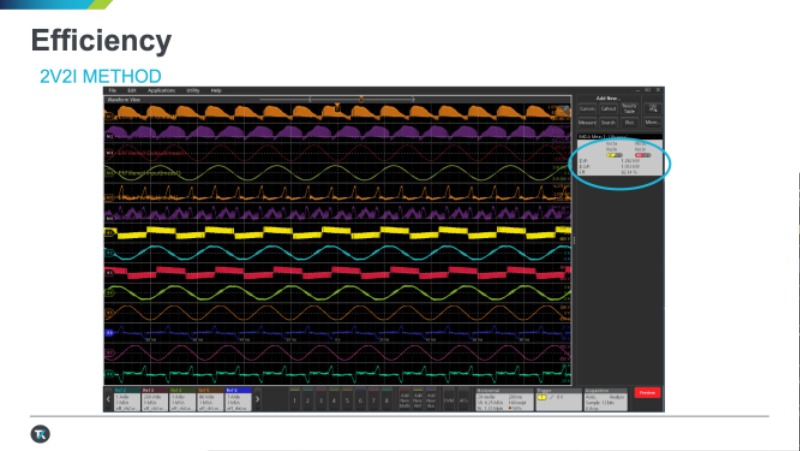The image size is (800, 451).
Task: Open the Applications menu
Action: (x=161, y=91)
